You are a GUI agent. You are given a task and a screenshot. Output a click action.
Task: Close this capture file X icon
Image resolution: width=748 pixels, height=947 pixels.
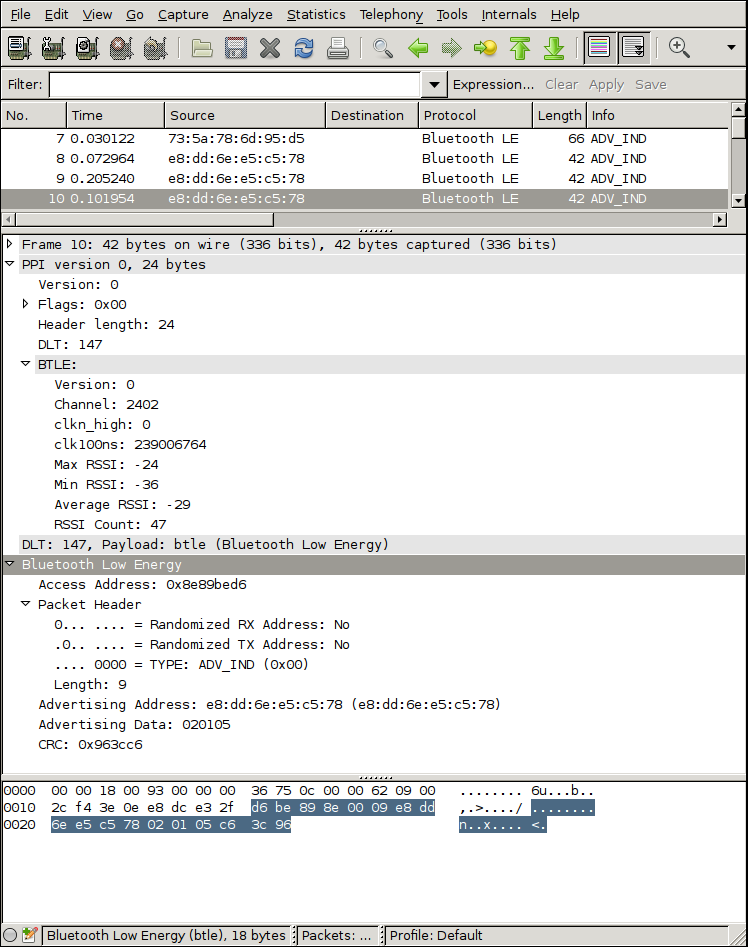pyautogui.click(x=270, y=48)
